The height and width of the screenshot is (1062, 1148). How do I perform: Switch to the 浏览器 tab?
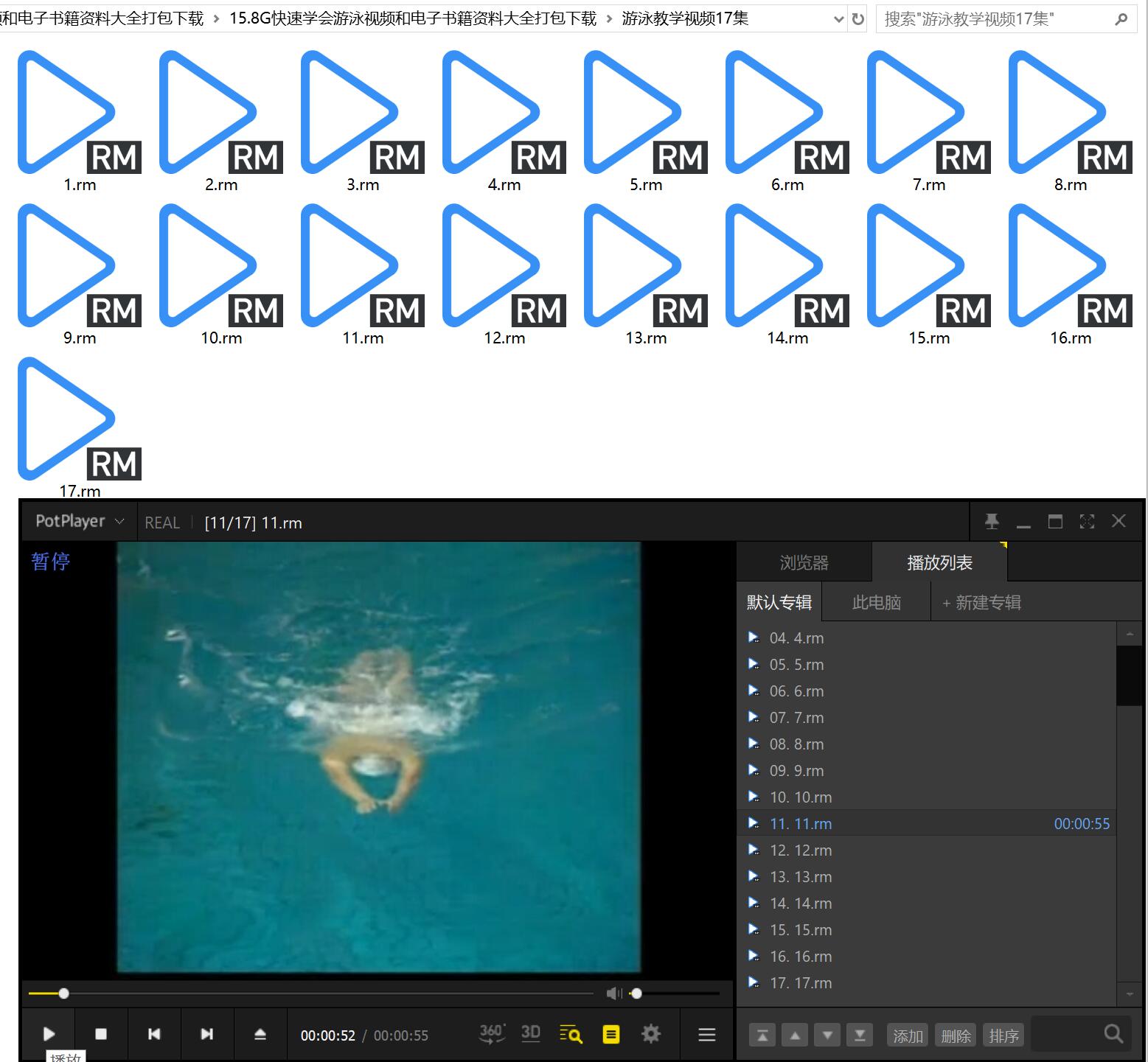804,563
